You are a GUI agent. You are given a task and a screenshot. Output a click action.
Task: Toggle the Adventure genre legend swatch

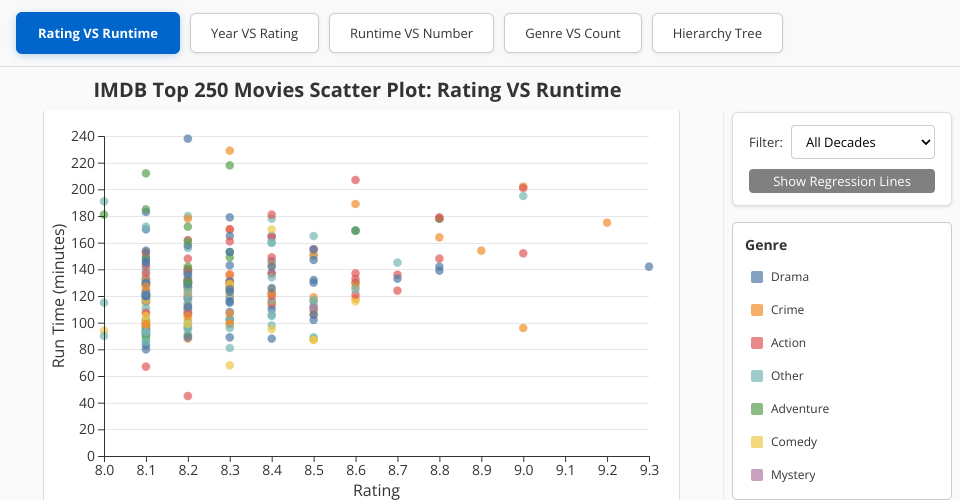pyautogui.click(x=757, y=409)
